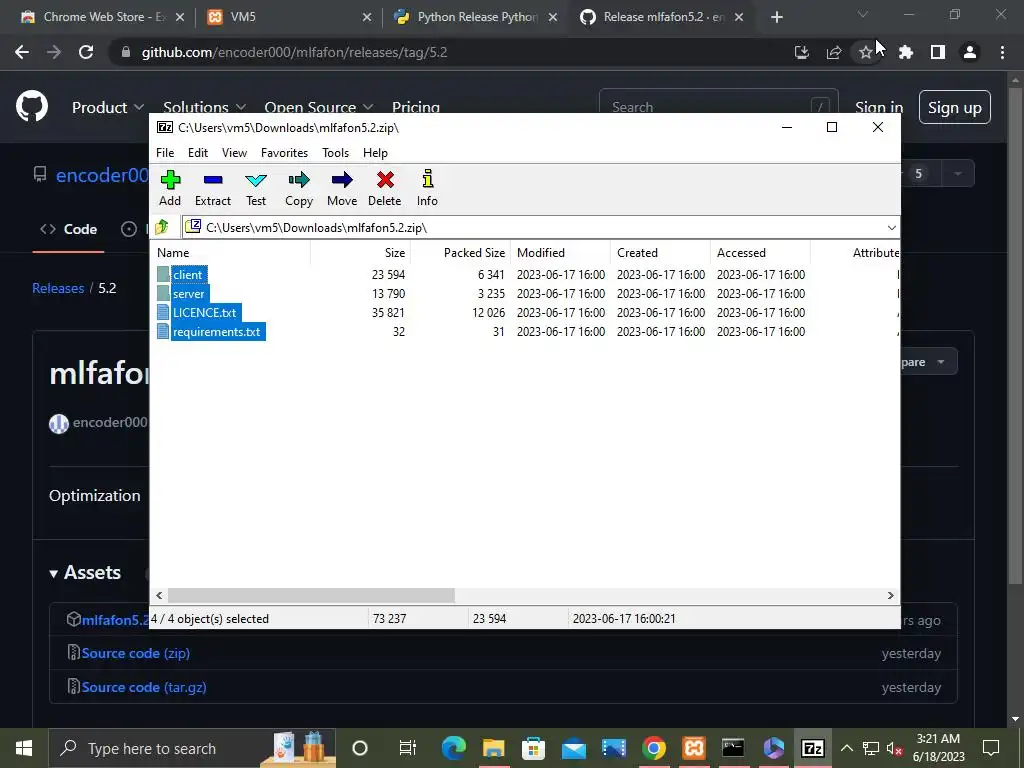Open the View menu in 7-Zip
This screenshot has height=768, width=1024.
click(x=234, y=153)
